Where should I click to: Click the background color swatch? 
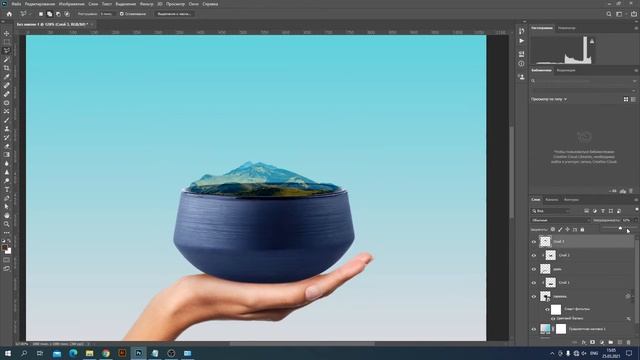(x=9, y=251)
